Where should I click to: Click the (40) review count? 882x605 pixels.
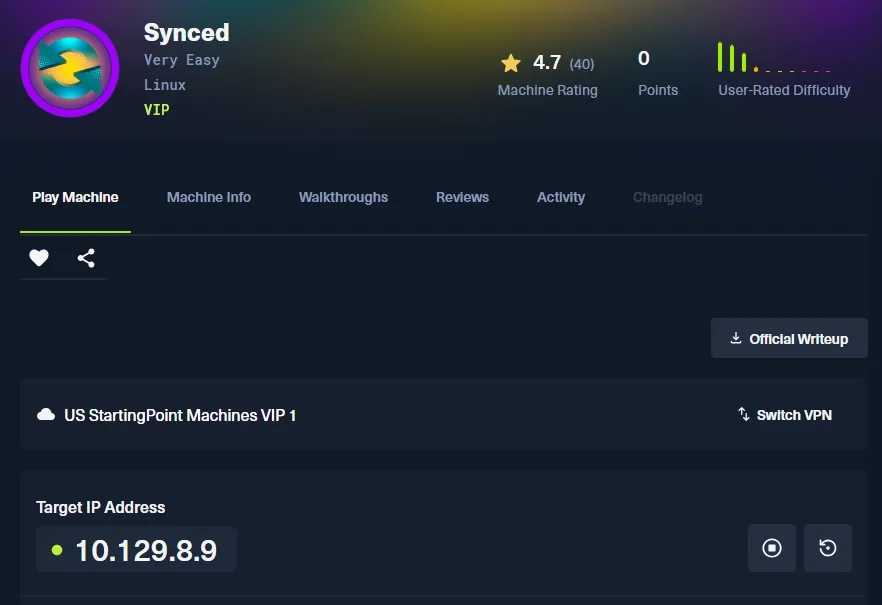[582, 64]
